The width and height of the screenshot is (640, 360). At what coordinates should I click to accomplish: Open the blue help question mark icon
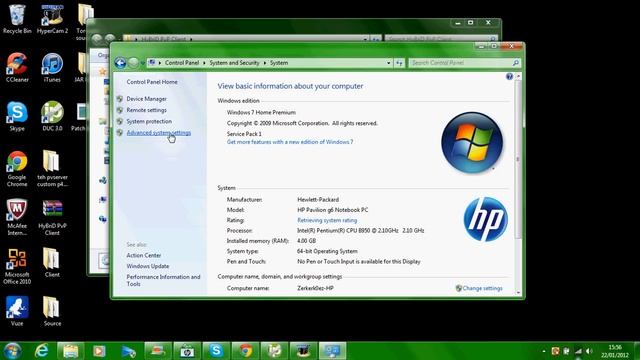pos(509,76)
